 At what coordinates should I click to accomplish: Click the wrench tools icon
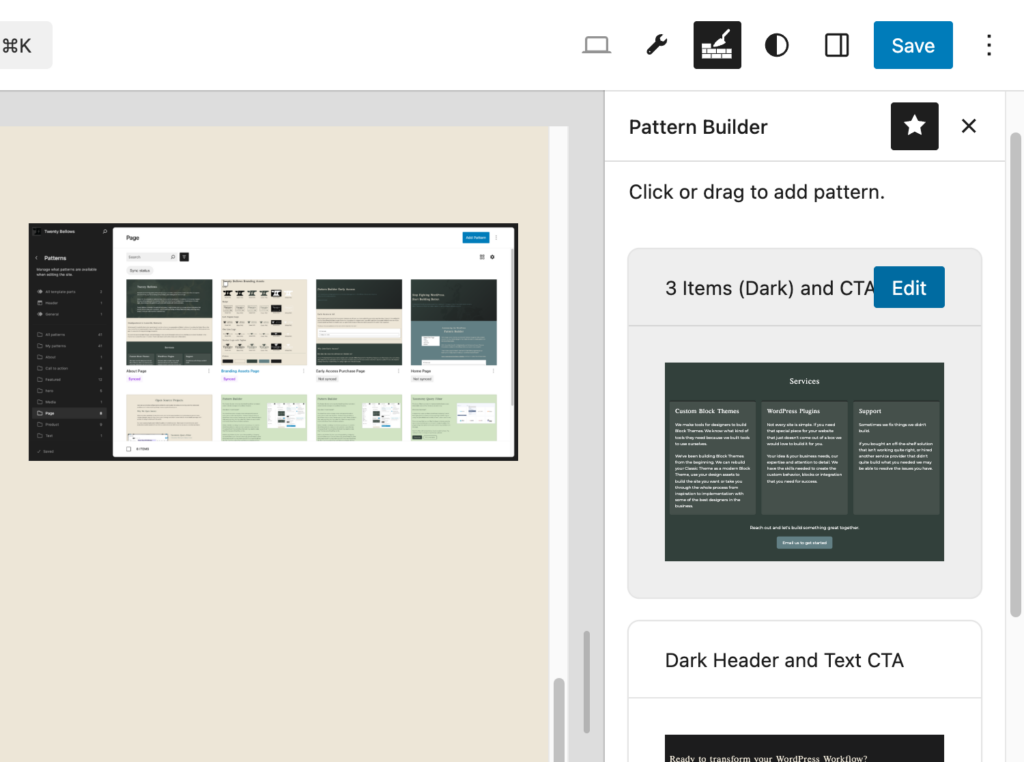coord(657,46)
